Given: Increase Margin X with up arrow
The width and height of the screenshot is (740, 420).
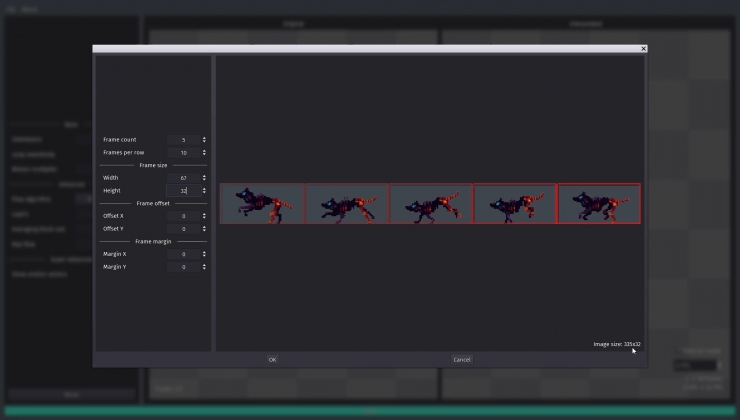Looking at the screenshot, I should 204,252.
